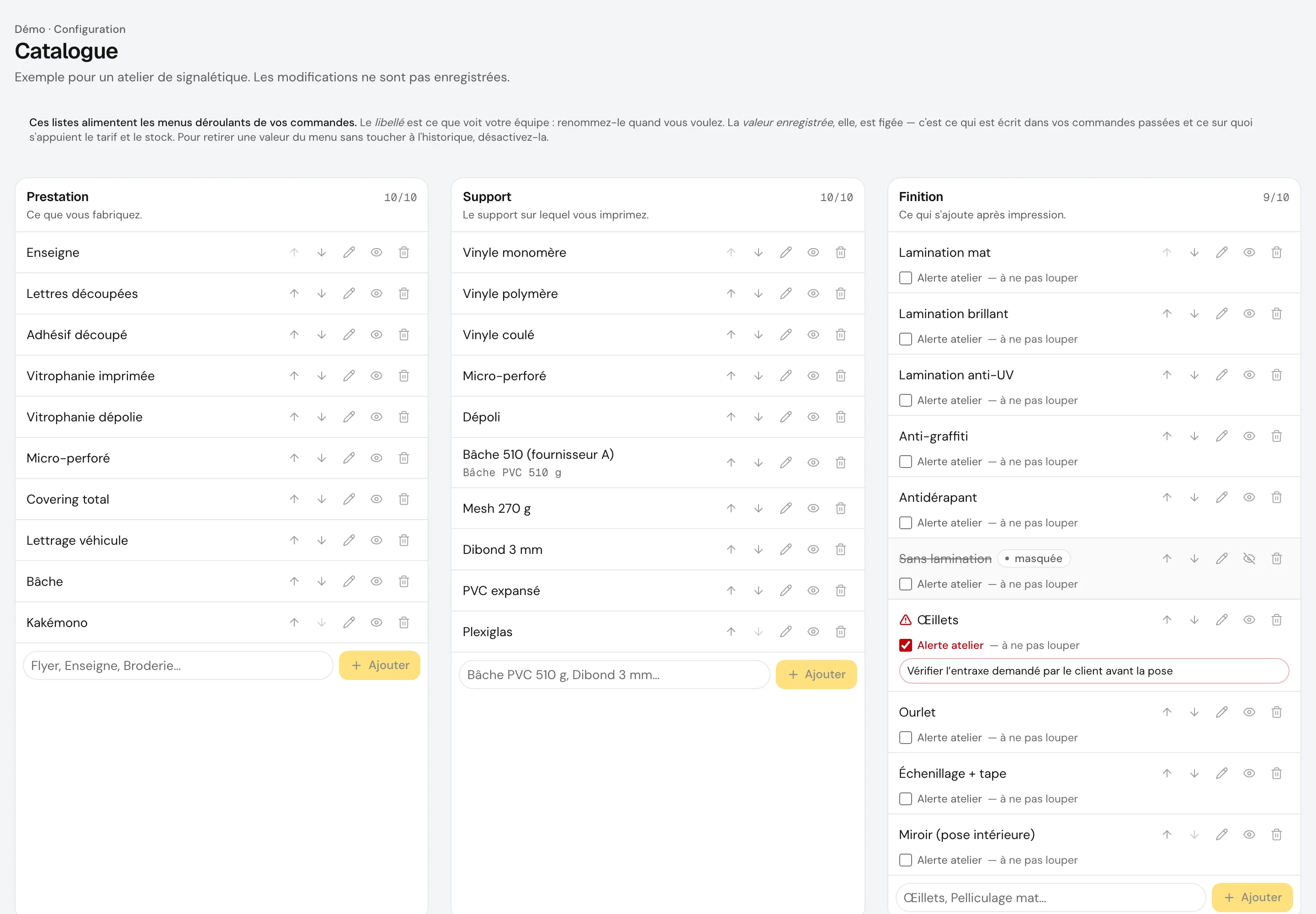Hide Vitrophanie dépolie with eye icon

[376, 418]
